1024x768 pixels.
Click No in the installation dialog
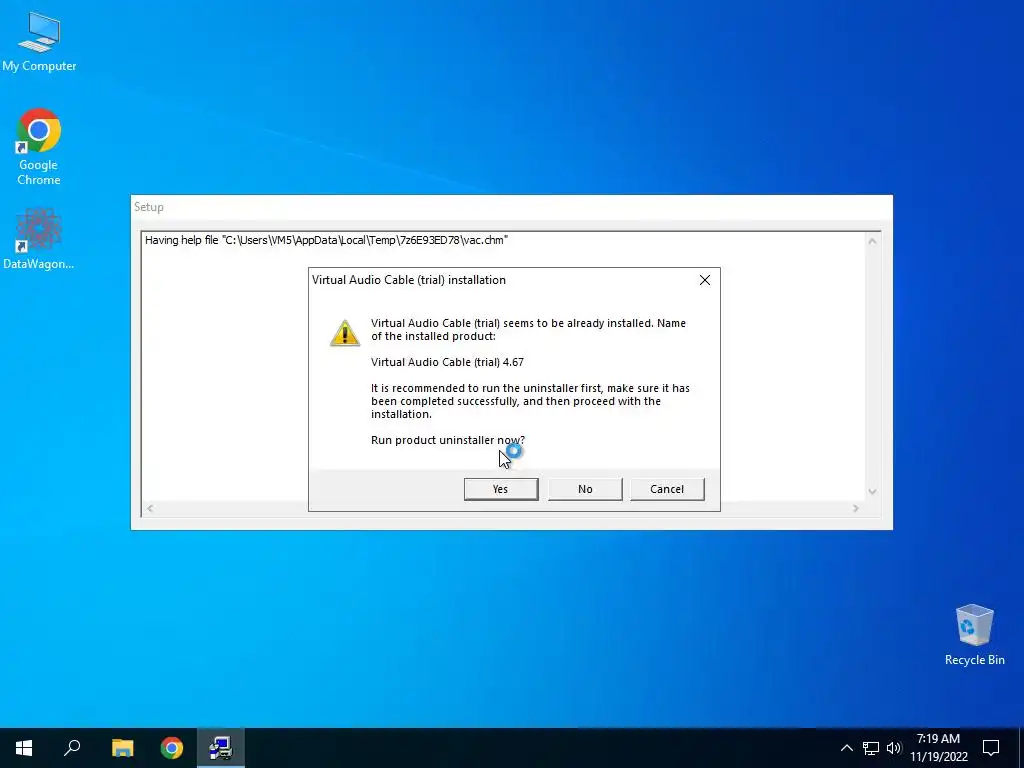click(585, 489)
